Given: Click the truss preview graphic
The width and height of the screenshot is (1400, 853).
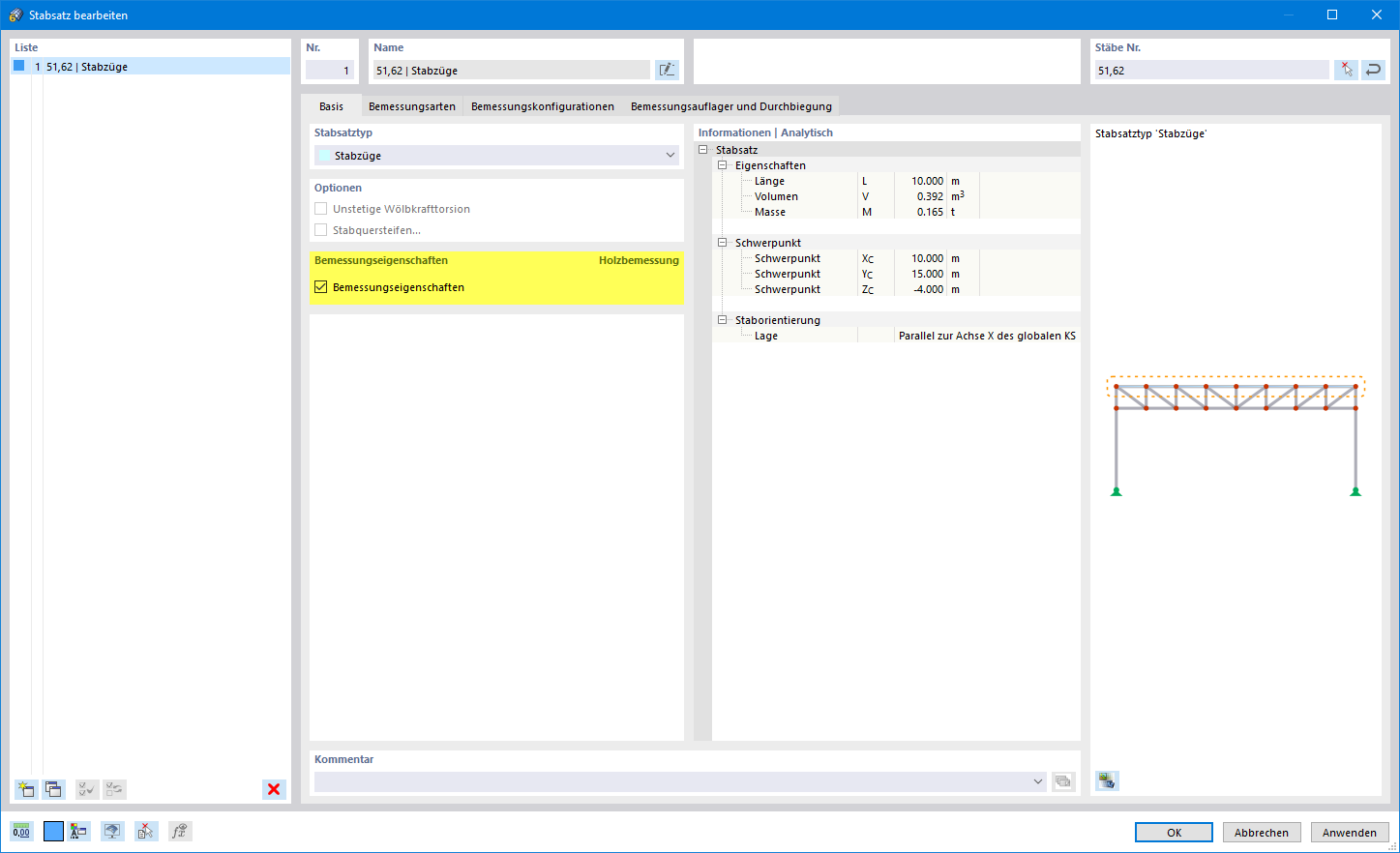Looking at the screenshot, I should pyautogui.click(x=1236, y=435).
